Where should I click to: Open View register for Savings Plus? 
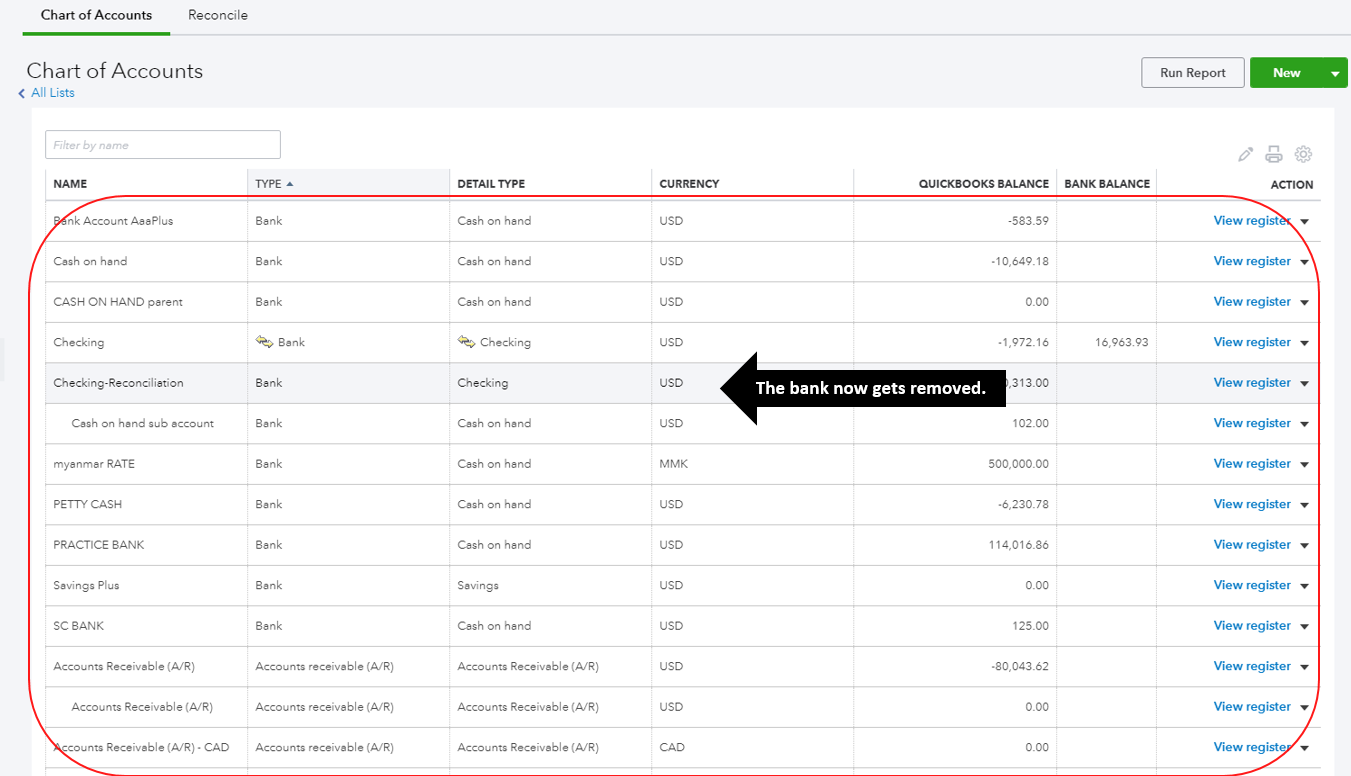click(1251, 585)
